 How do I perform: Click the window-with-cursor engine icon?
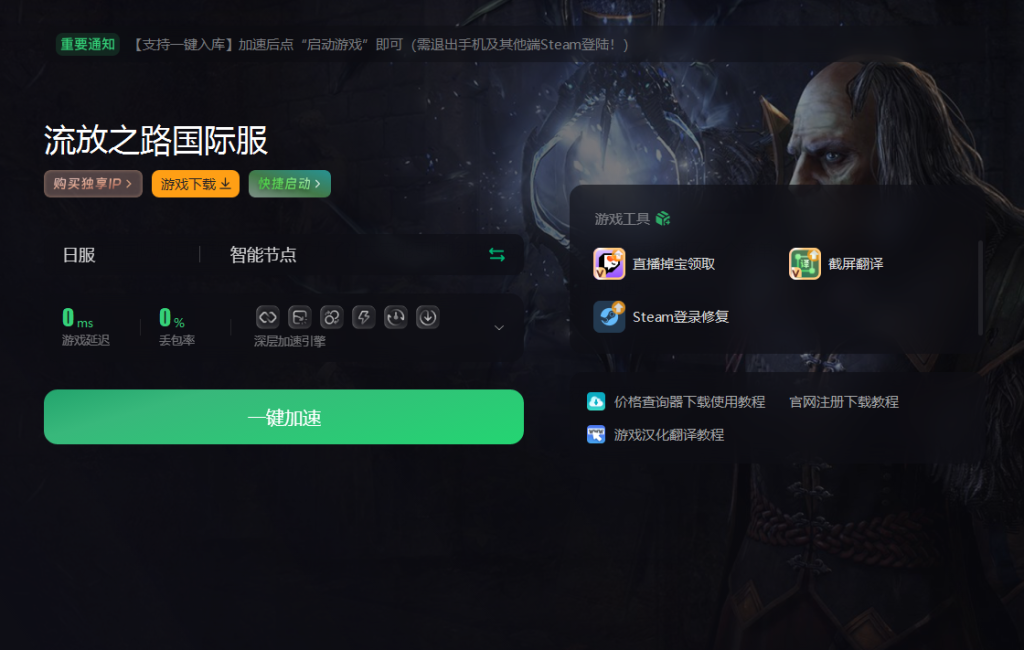[x=300, y=317]
